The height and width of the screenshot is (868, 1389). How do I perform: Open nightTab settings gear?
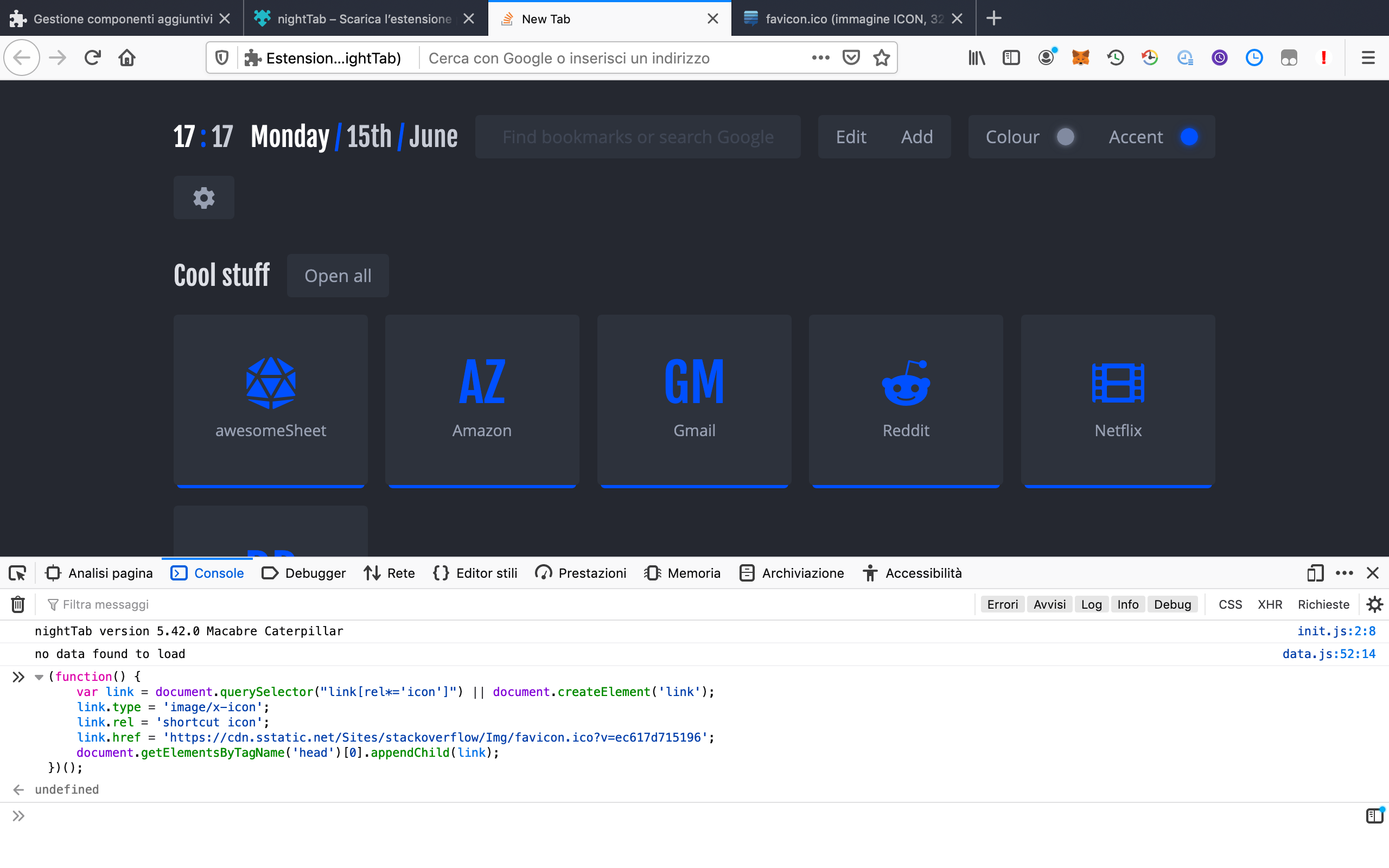point(204,197)
